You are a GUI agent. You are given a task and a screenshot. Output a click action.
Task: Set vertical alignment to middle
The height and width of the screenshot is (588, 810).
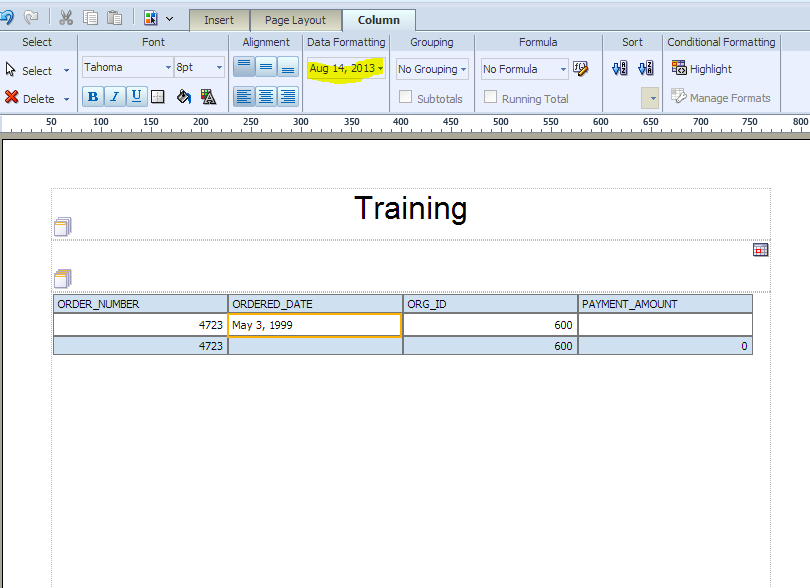(266, 67)
